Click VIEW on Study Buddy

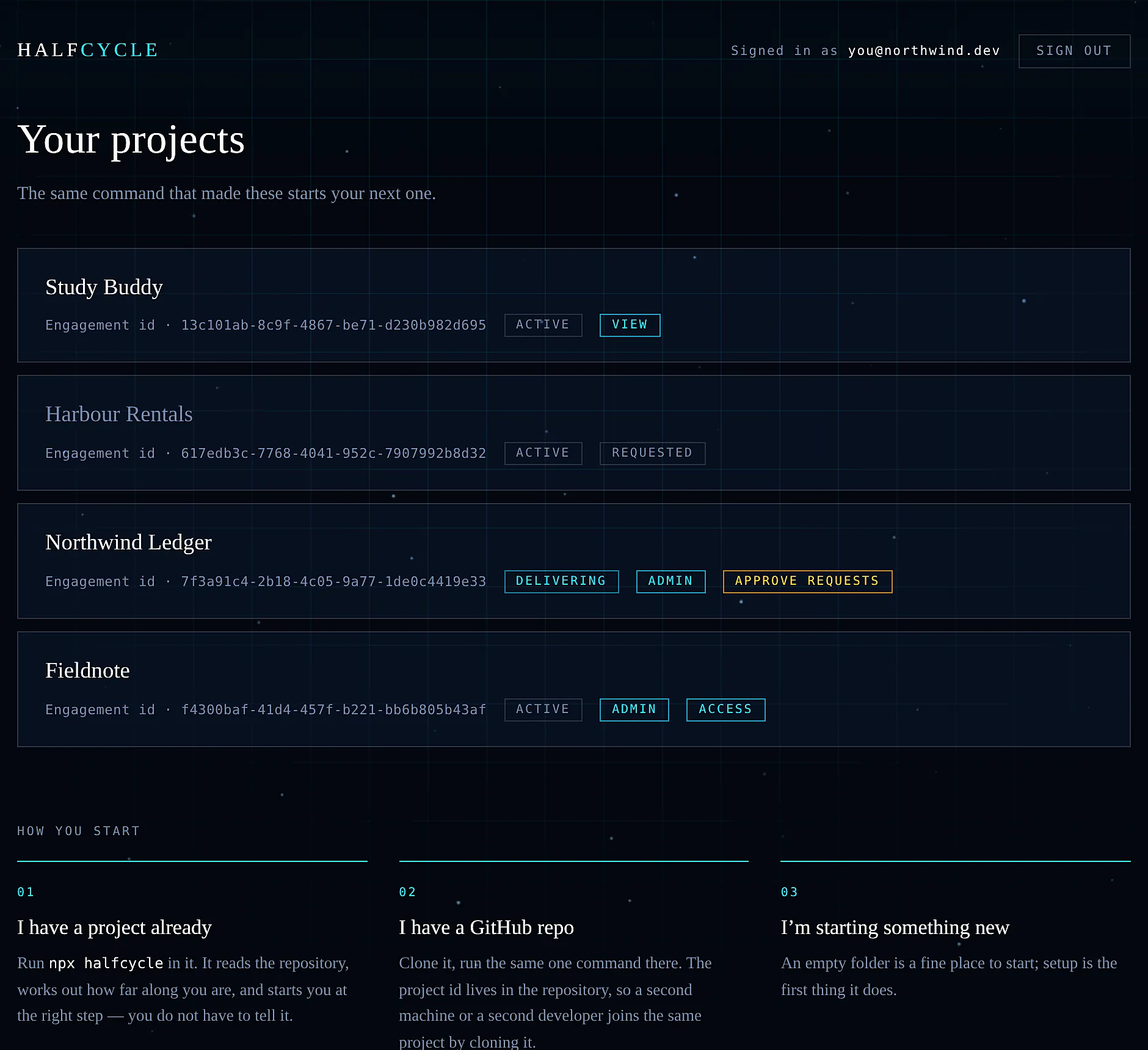click(630, 325)
